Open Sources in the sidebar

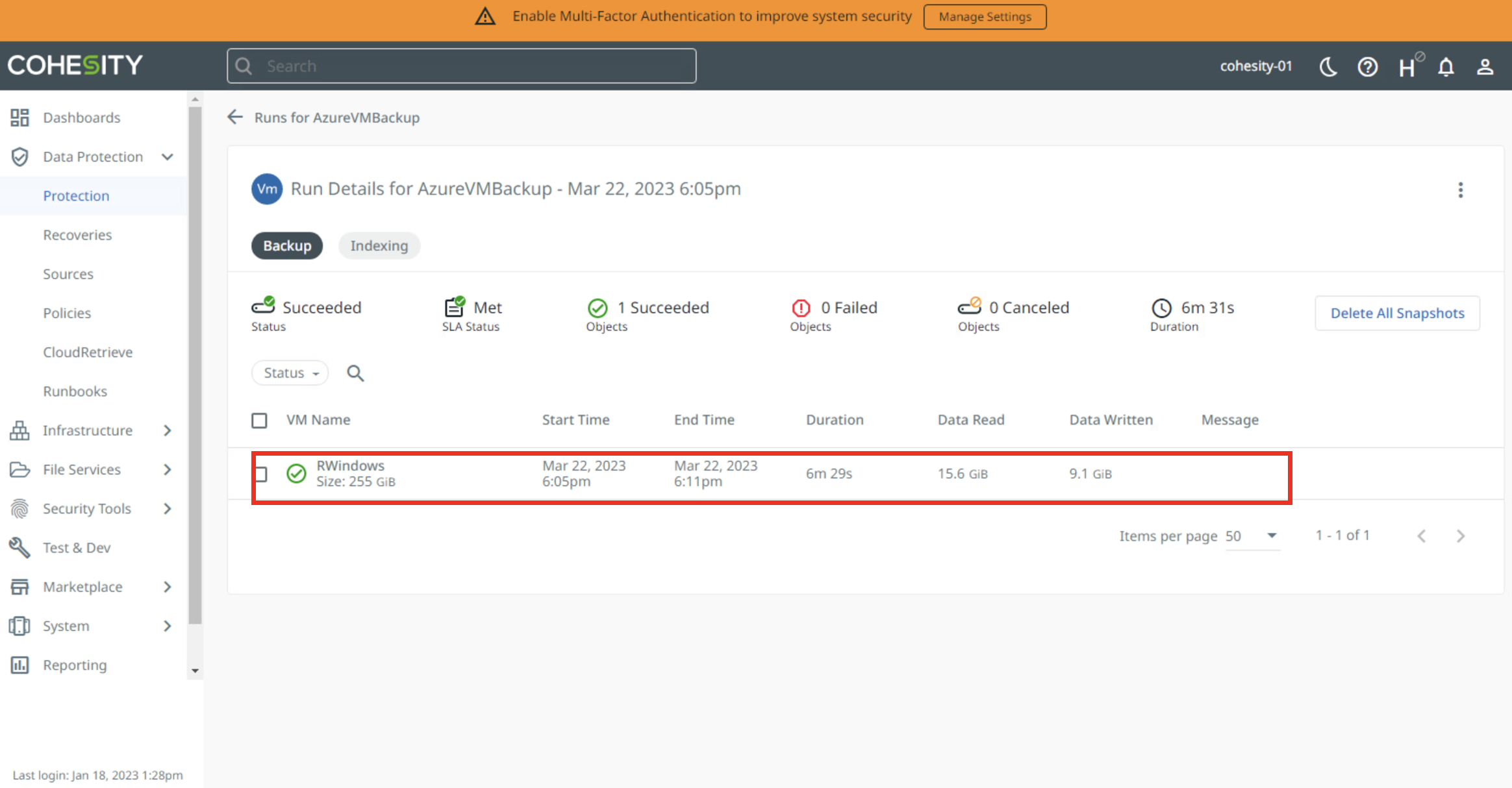point(68,274)
